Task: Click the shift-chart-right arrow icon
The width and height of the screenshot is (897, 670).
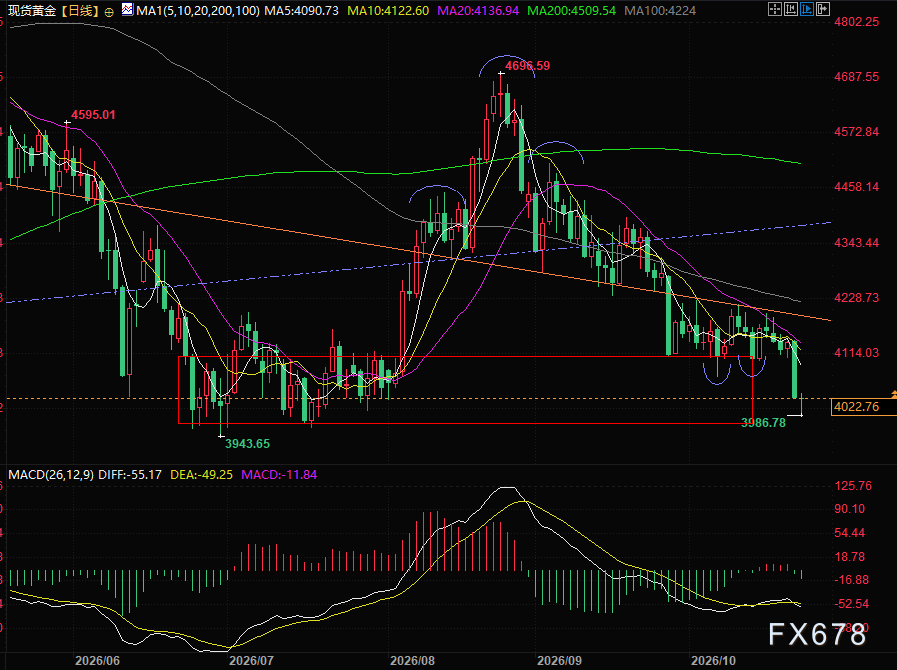Action: click(823, 9)
